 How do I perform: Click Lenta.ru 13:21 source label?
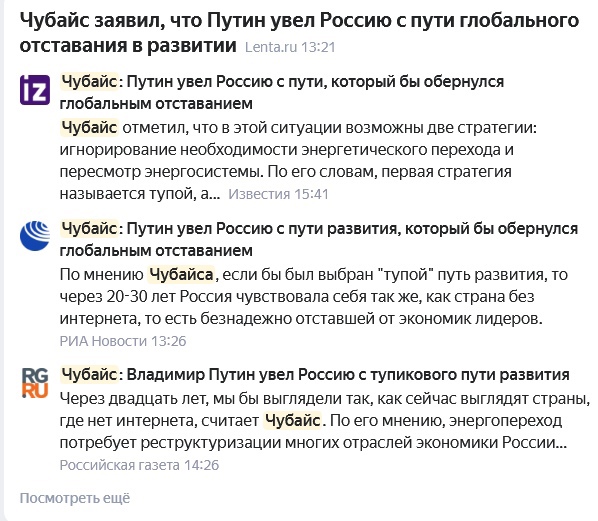click(290, 47)
